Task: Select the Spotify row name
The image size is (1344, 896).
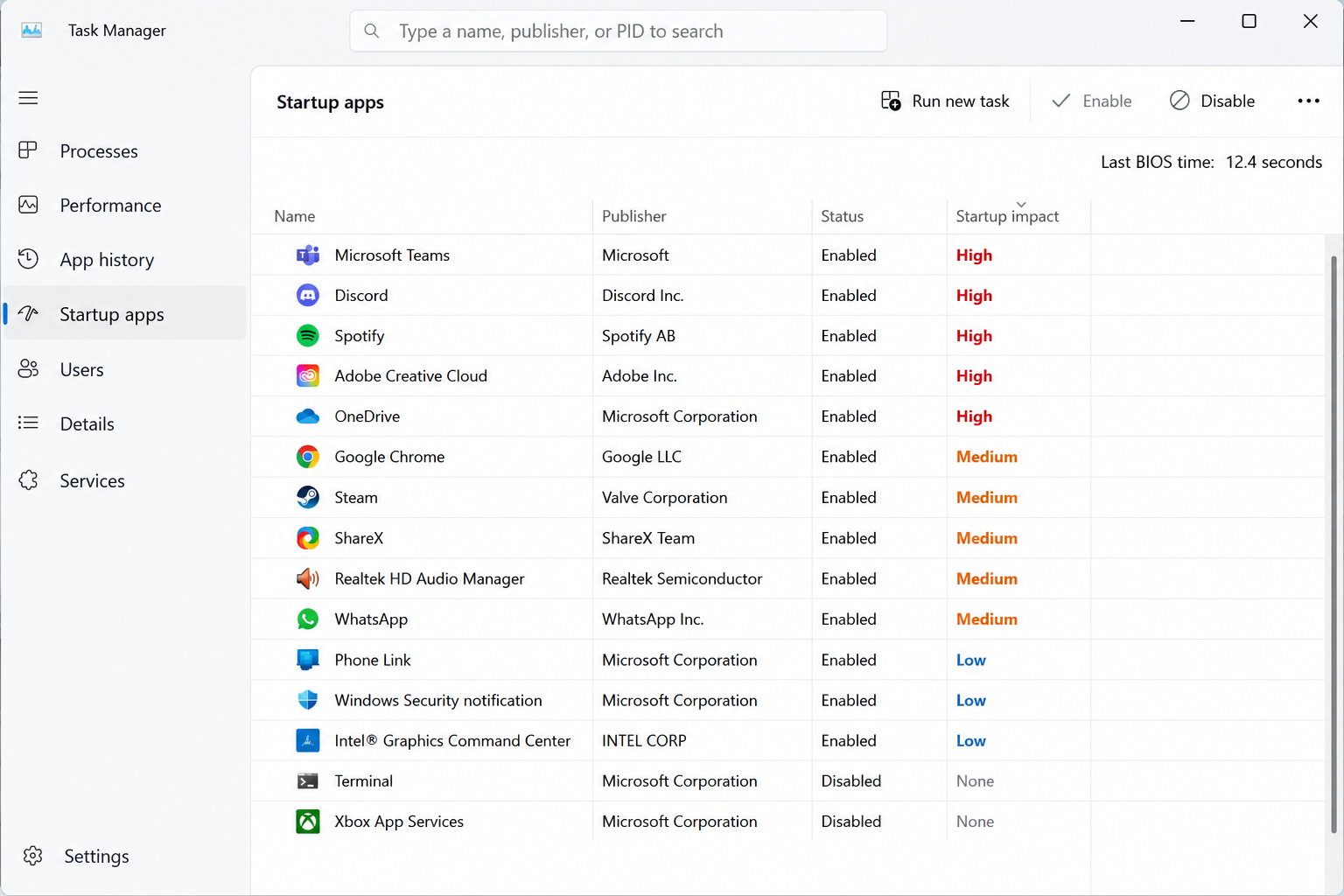Action: 359,336
